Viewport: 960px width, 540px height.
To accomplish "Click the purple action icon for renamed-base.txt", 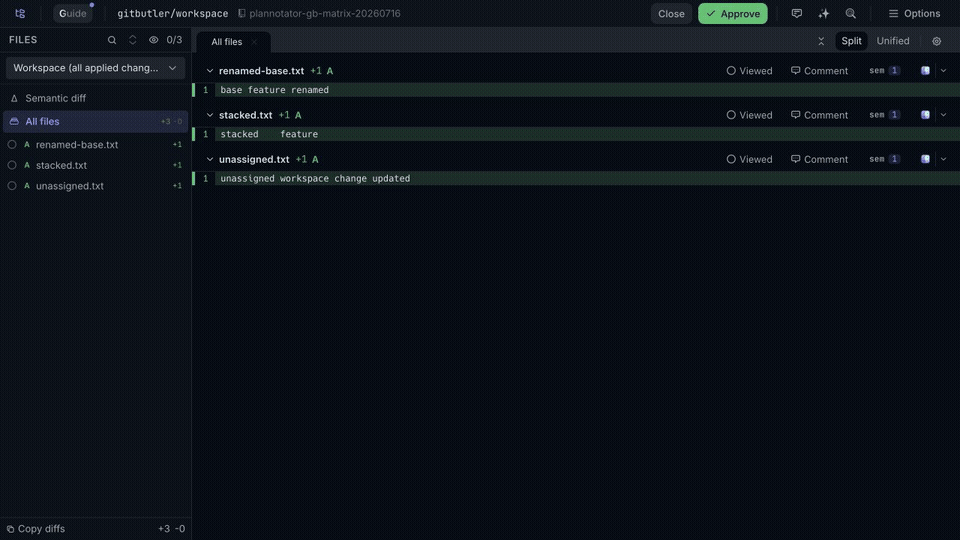I will [925, 70].
